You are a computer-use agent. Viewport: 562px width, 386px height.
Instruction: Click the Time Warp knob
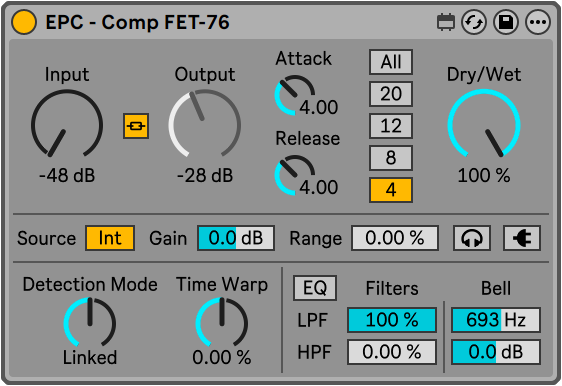[x=222, y=321]
